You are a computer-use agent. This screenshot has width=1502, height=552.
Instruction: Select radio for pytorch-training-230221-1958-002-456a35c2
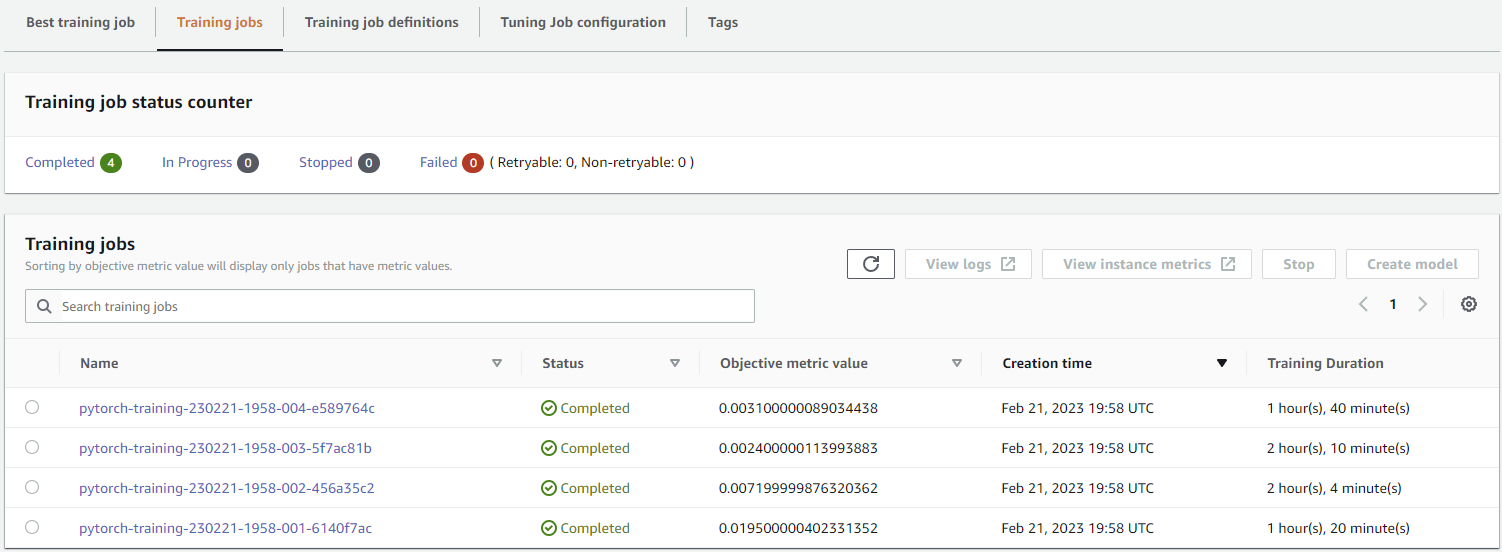point(32,487)
